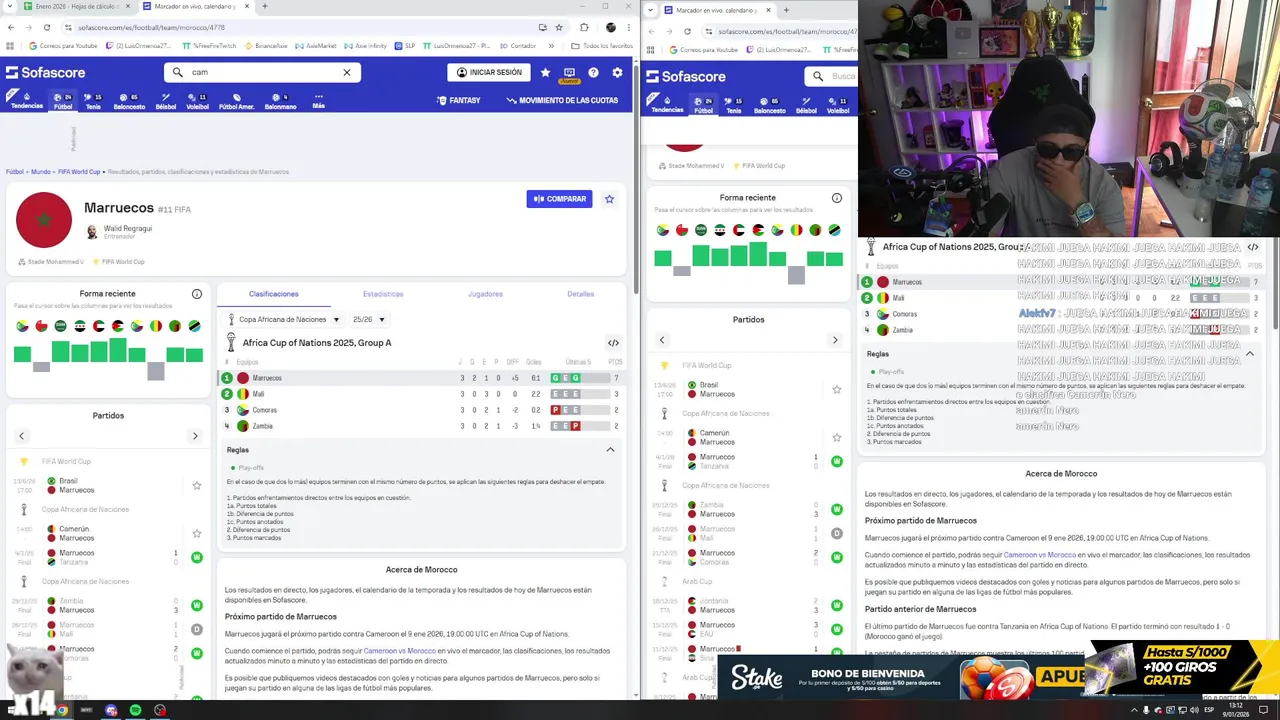Open the Forma reciente info icon in right window
The height and width of the screenshot is (720, 1280).
pyautogui.click(x=837, y=198)
